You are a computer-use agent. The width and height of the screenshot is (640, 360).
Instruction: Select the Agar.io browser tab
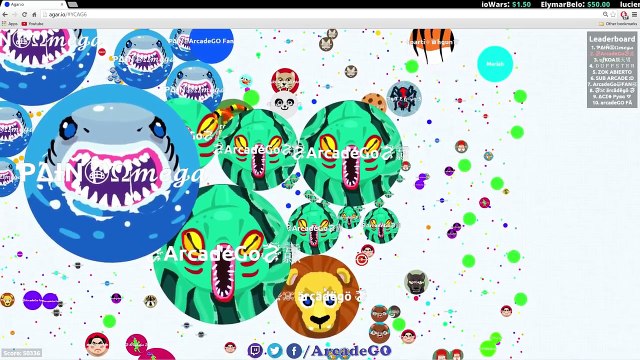(x=33, y=4)
